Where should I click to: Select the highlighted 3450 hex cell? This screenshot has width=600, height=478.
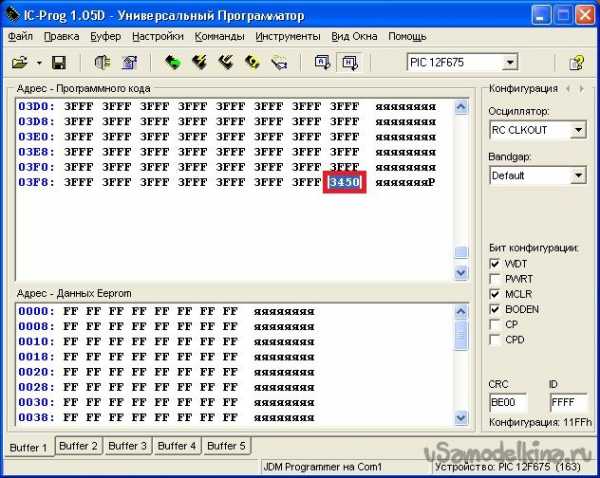(x=345, y=182)
